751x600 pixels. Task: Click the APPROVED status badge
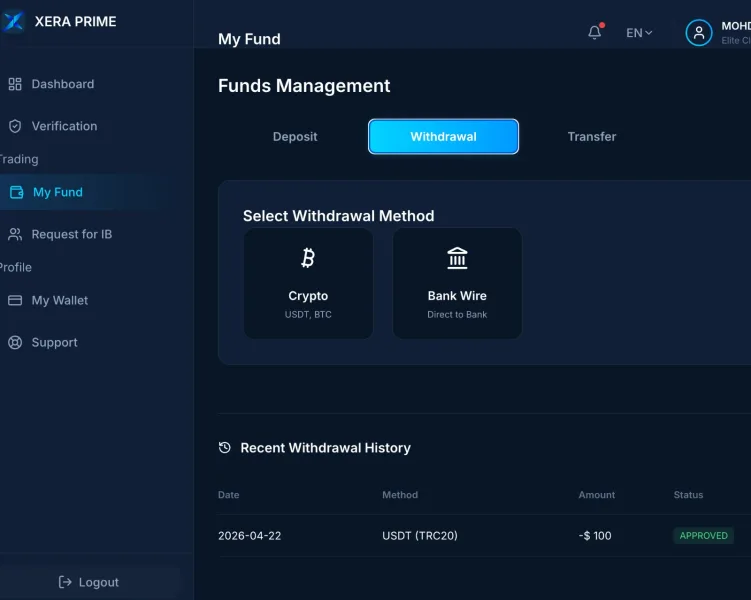click(x=703, y=536)
